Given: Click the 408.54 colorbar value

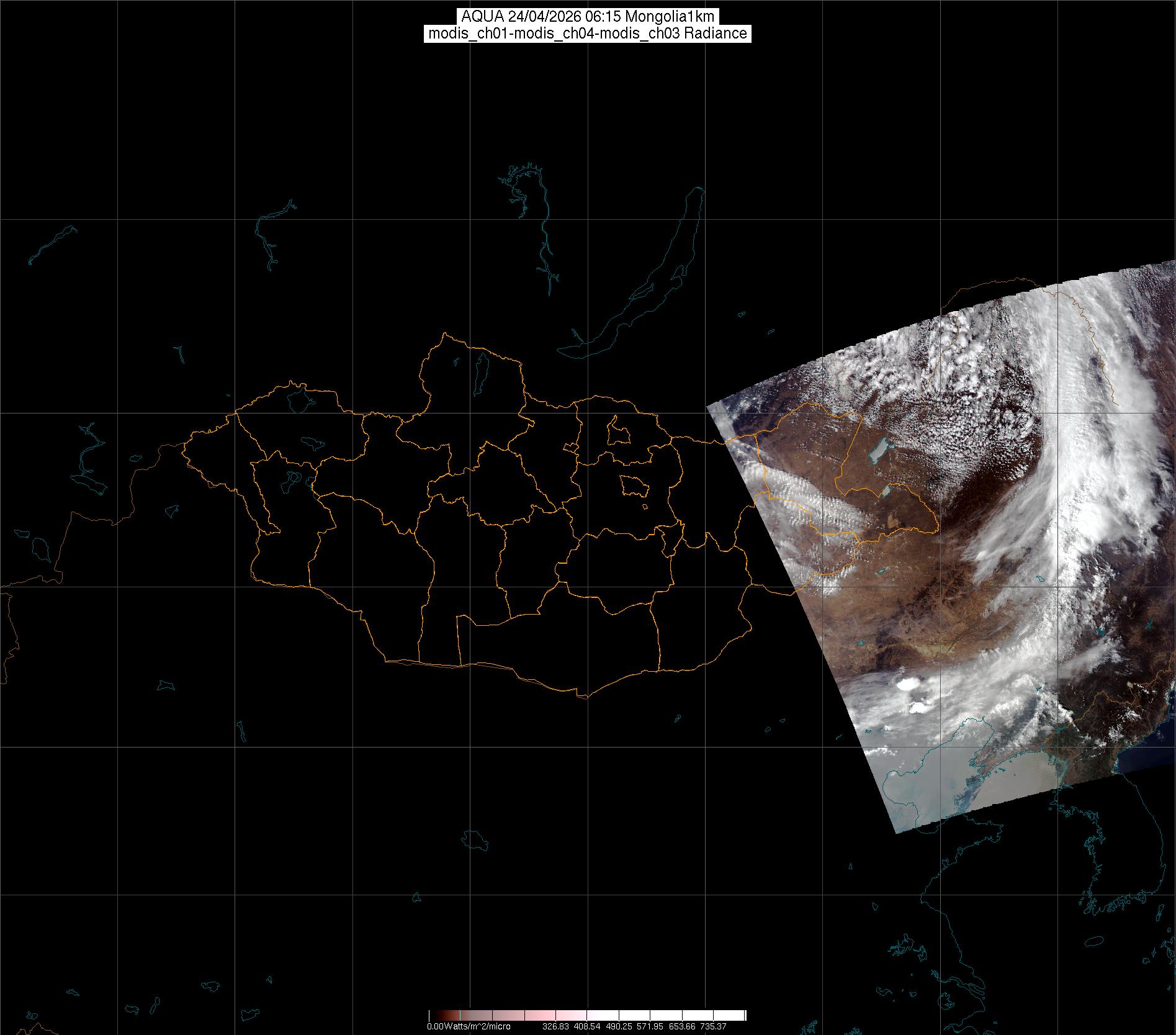Looking at the screenshot, I should point(587,1027).
